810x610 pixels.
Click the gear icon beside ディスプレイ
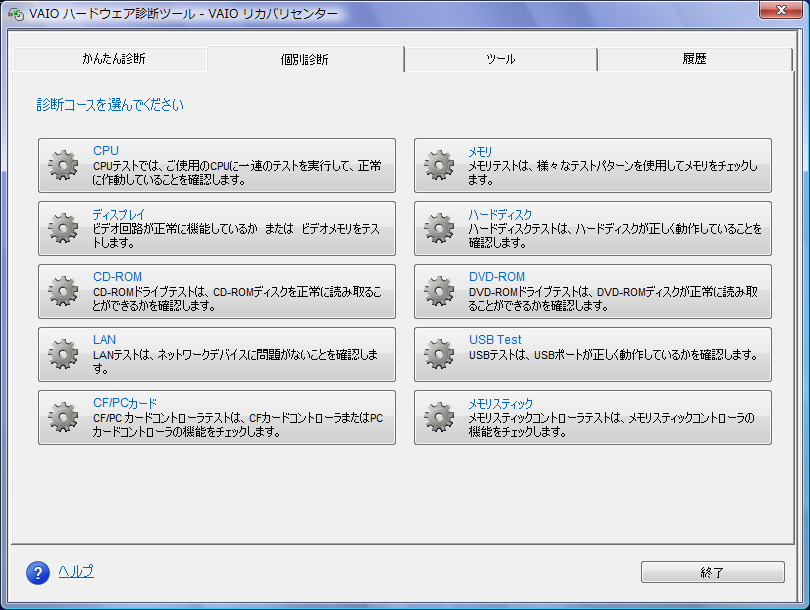tap(63, 228)
